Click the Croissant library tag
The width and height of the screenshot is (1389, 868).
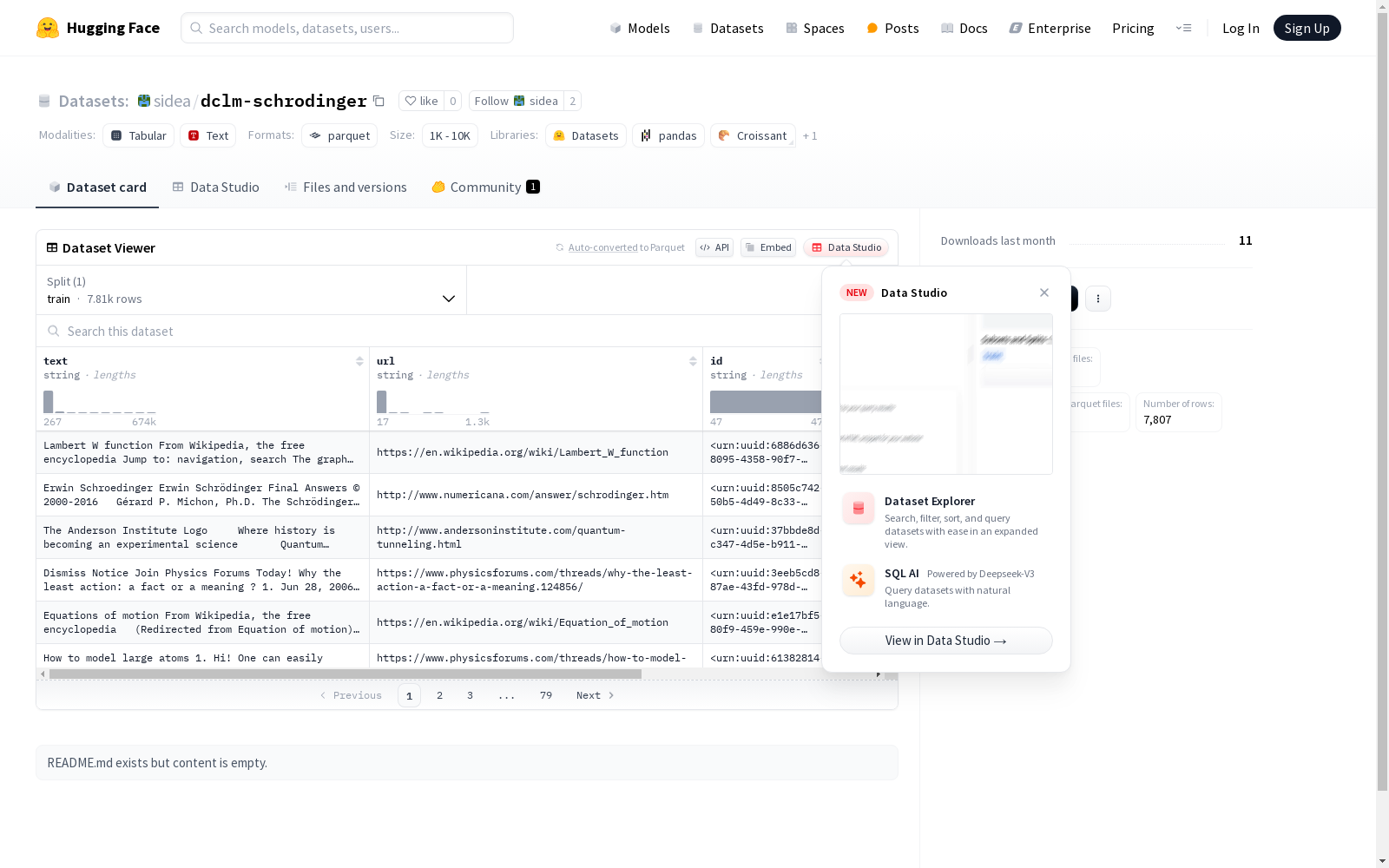753,135
